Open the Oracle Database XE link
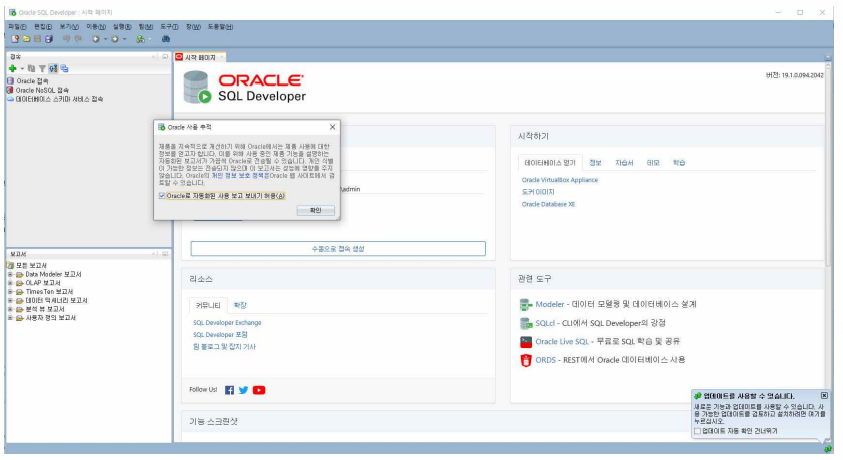 (x=548, y=204)
